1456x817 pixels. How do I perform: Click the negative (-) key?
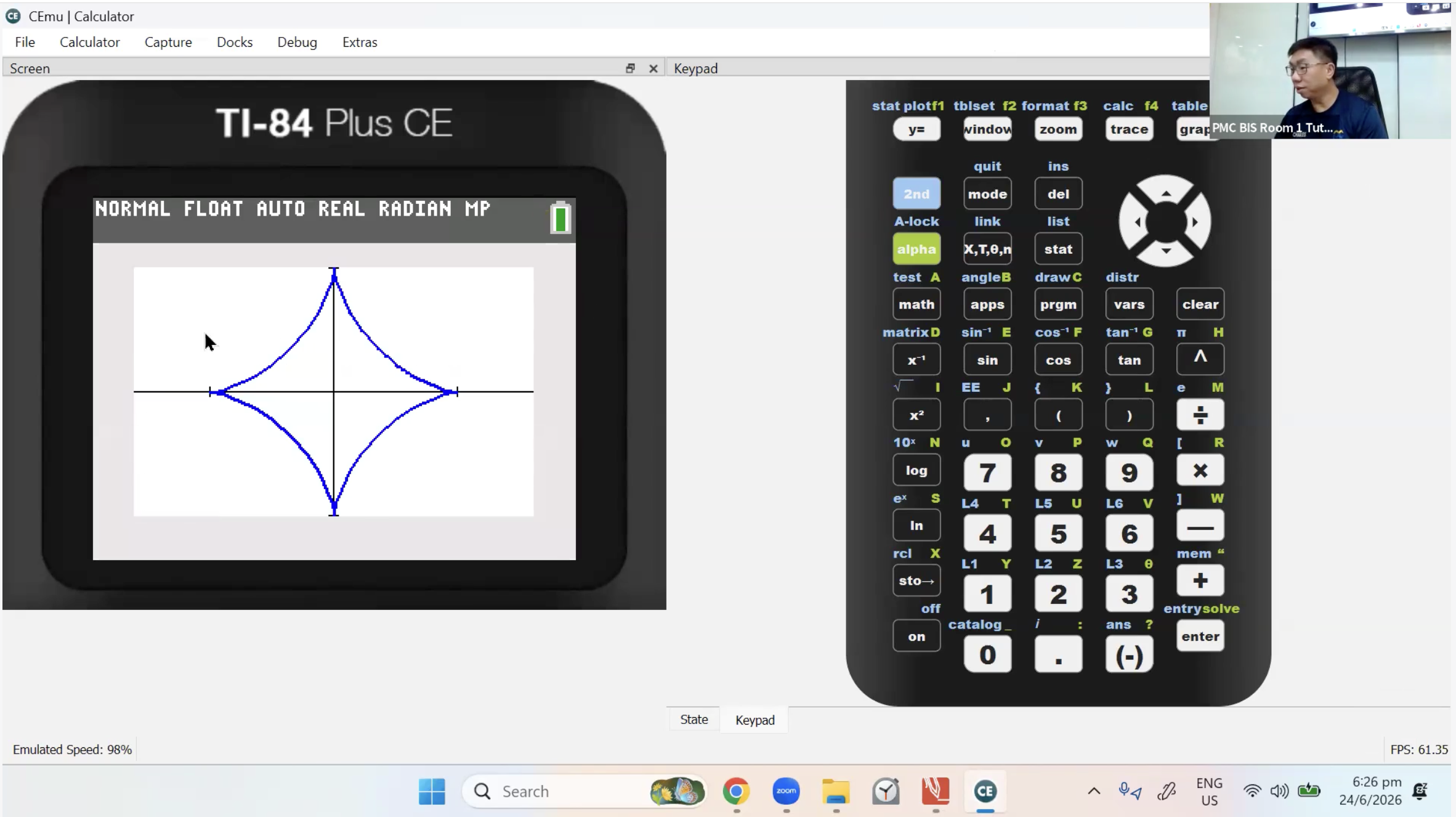click(x=1129, y=655)
